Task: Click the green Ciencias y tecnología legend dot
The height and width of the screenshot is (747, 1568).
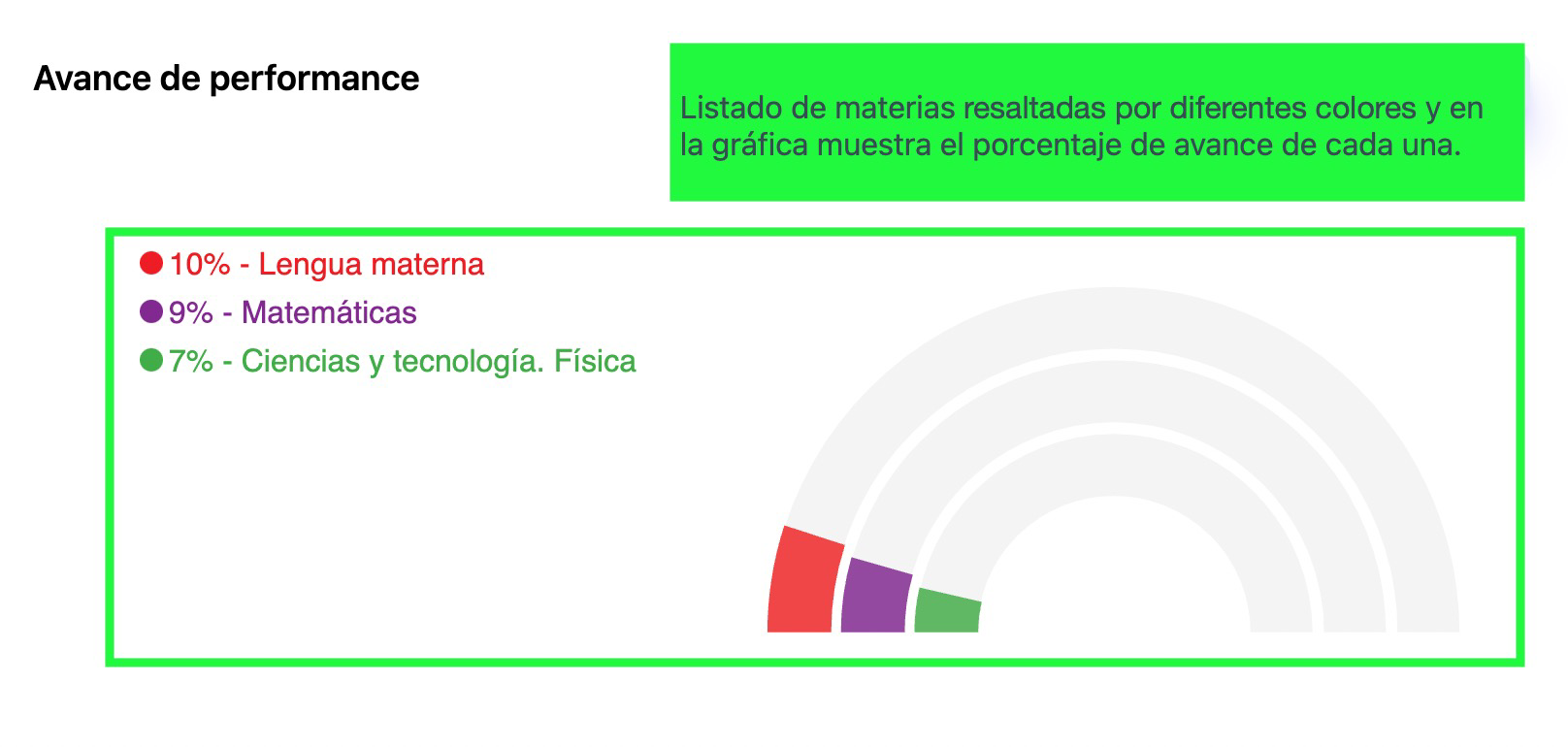Action: pyautogui.click(x=151, y=360)
